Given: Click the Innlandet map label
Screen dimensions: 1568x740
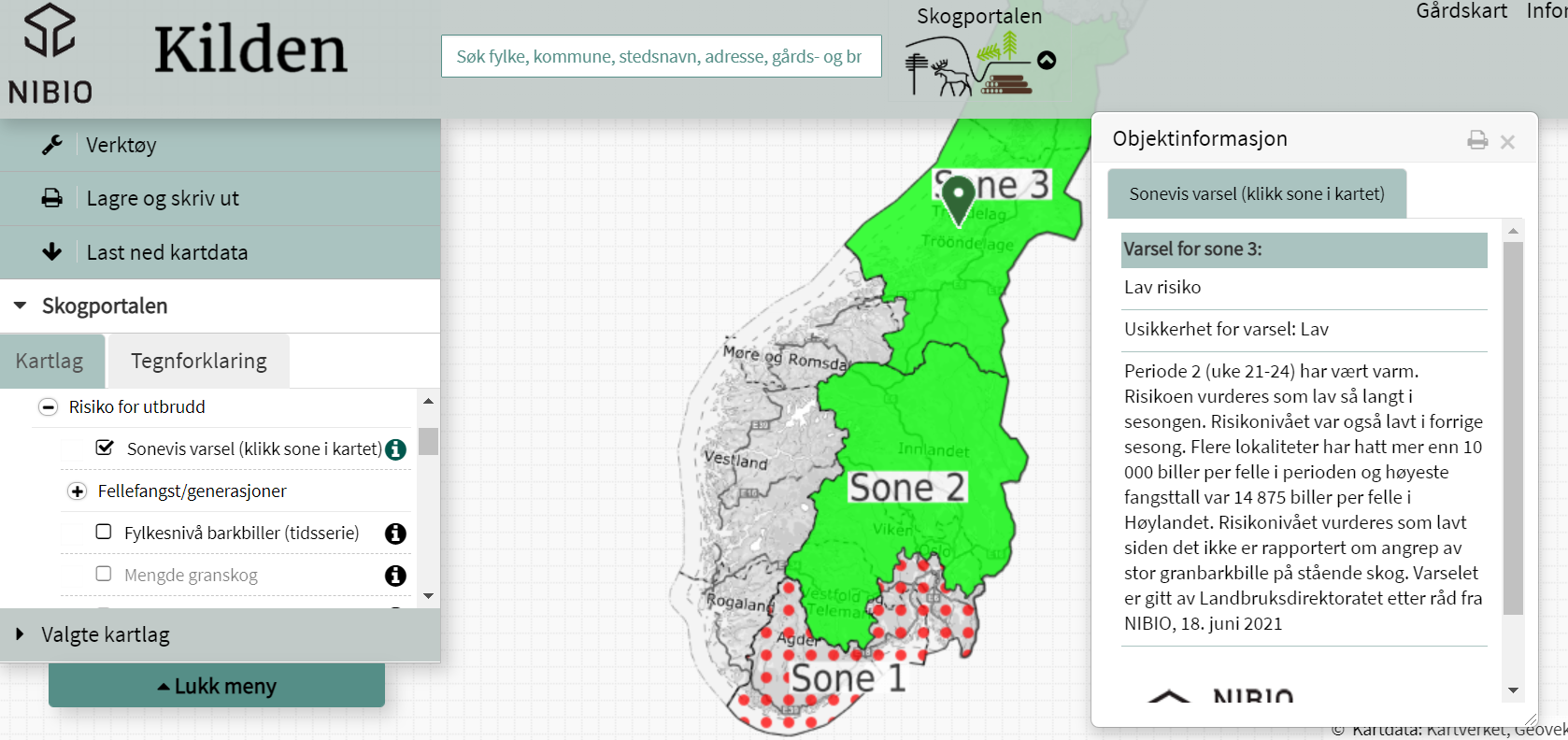Looking at the screenshot, I should tap(933, 450).
